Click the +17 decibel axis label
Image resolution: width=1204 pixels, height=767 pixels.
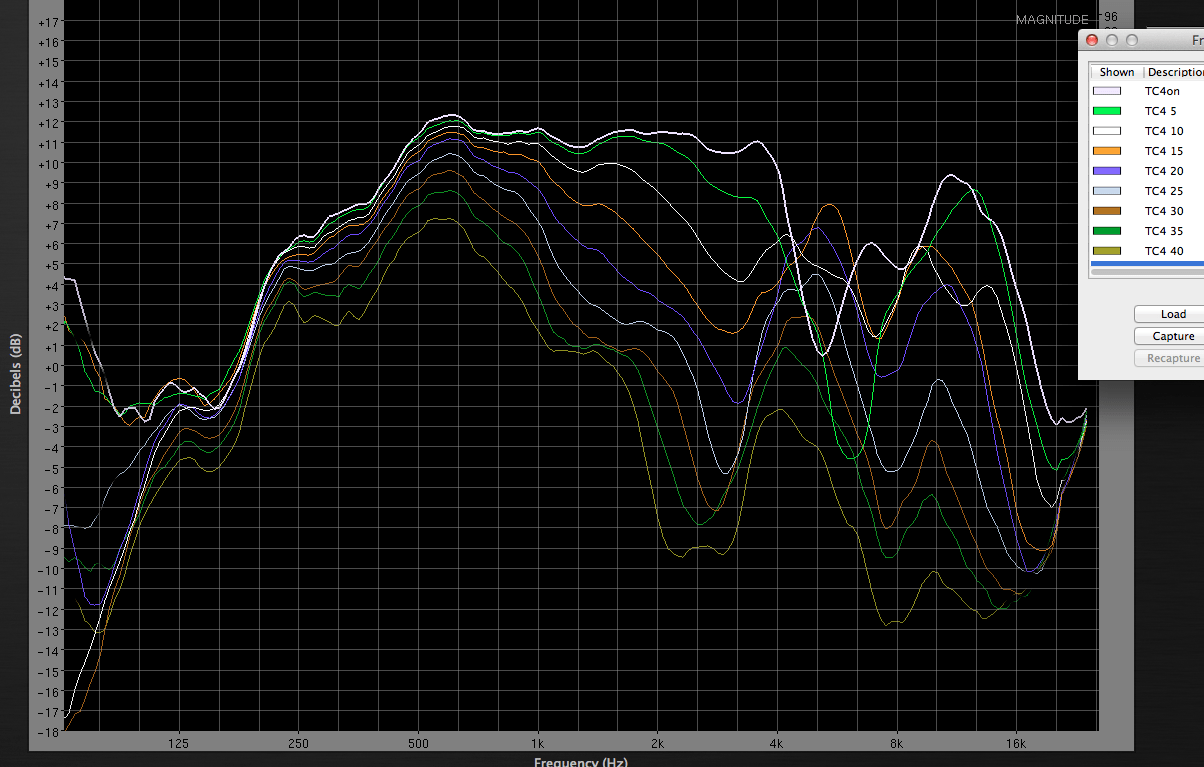[x=47, y=22]
